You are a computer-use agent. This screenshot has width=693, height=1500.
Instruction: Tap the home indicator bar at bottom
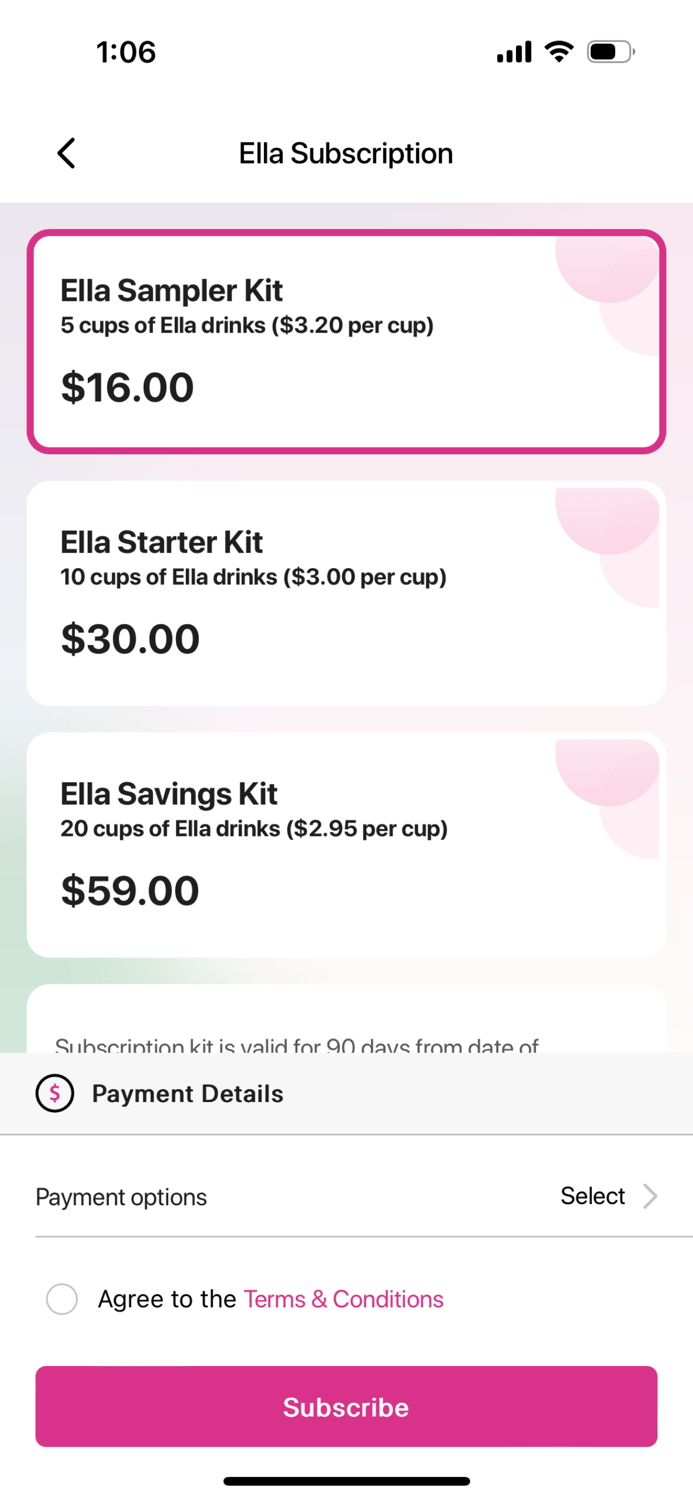[346, 1481]
